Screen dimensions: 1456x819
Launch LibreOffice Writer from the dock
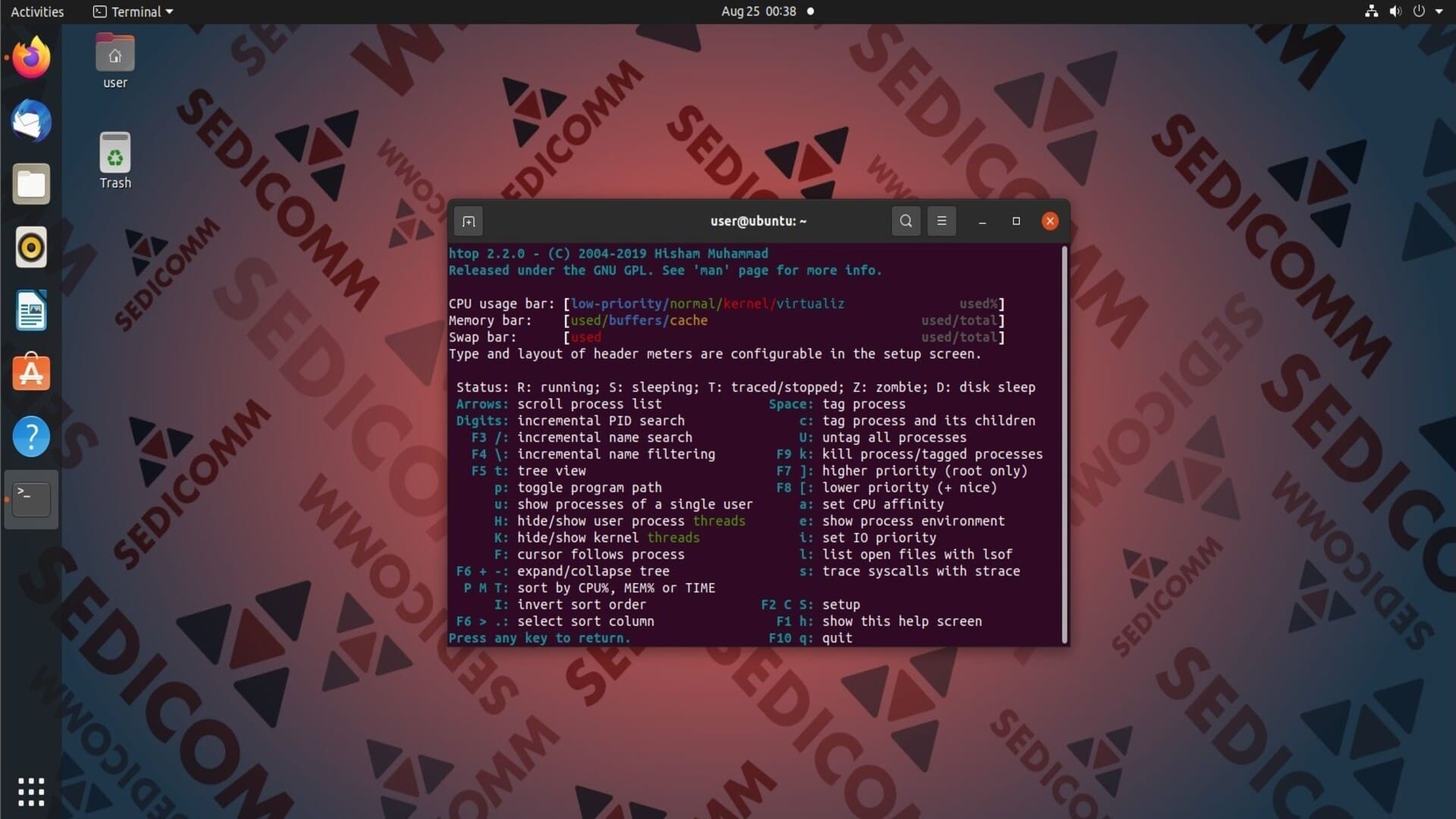click(x=31, y=310)
